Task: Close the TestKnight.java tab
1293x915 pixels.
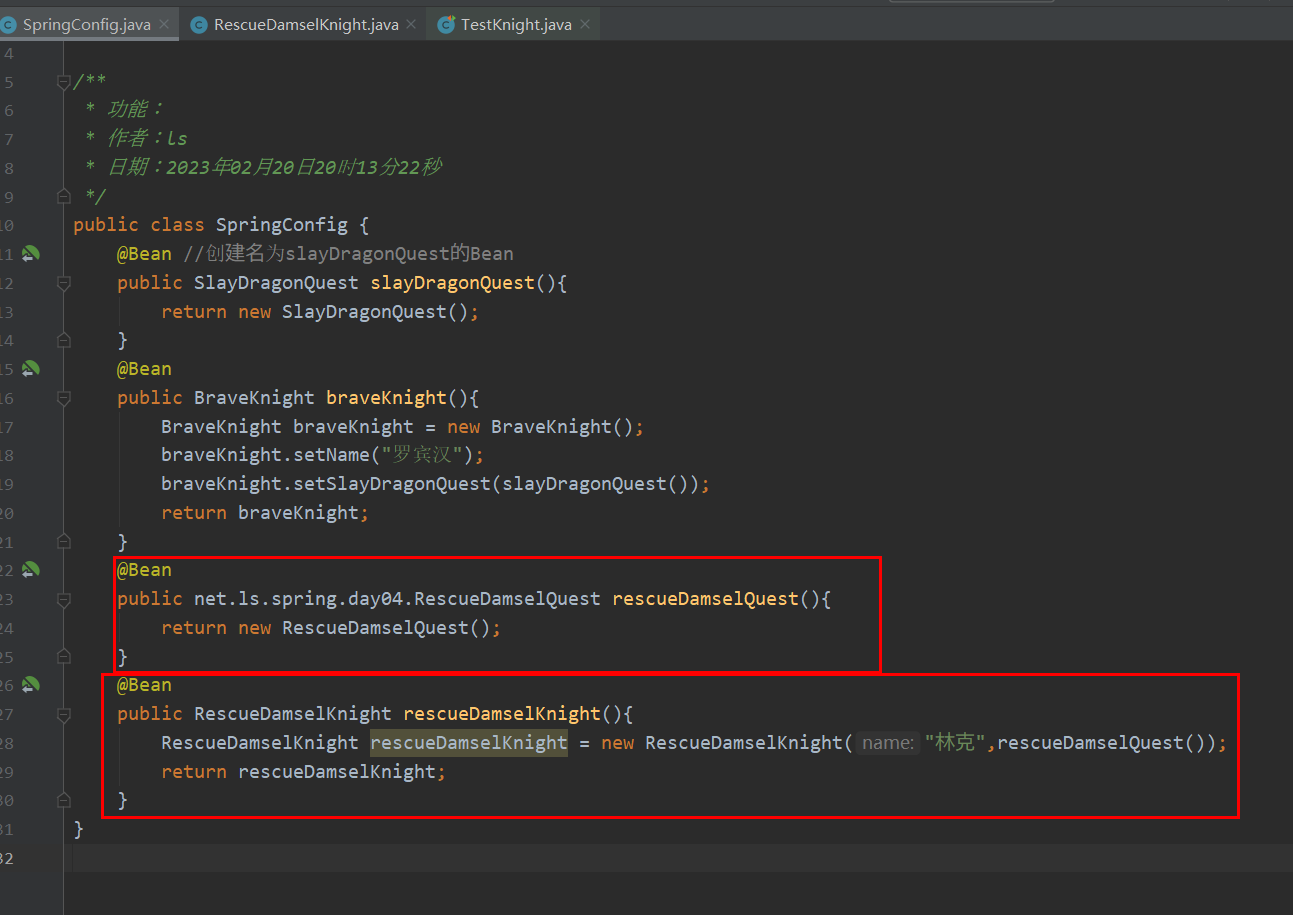Action: pos(585,25)
